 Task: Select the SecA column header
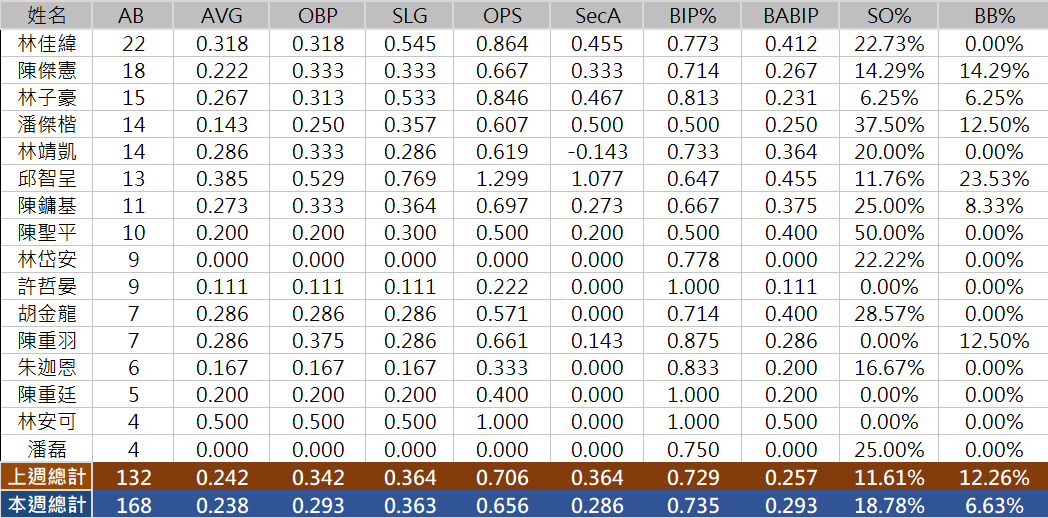coord(598,15)
